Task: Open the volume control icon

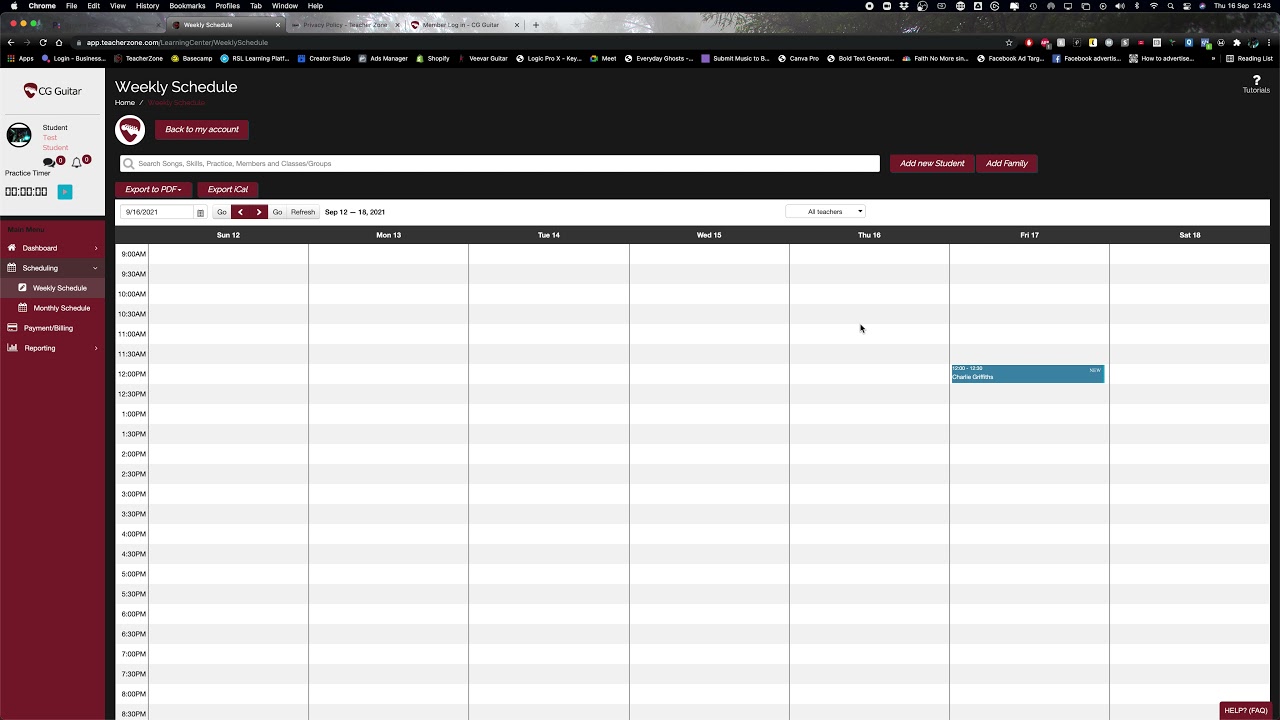Action: pos(1119,6)
